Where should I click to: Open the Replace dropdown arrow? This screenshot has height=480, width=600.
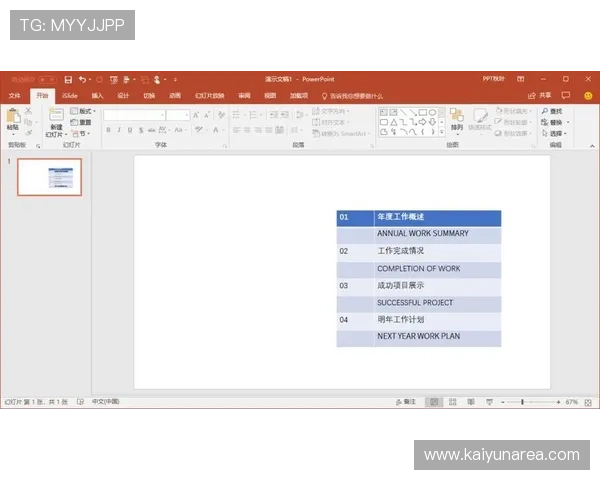(x=568, y=122)
